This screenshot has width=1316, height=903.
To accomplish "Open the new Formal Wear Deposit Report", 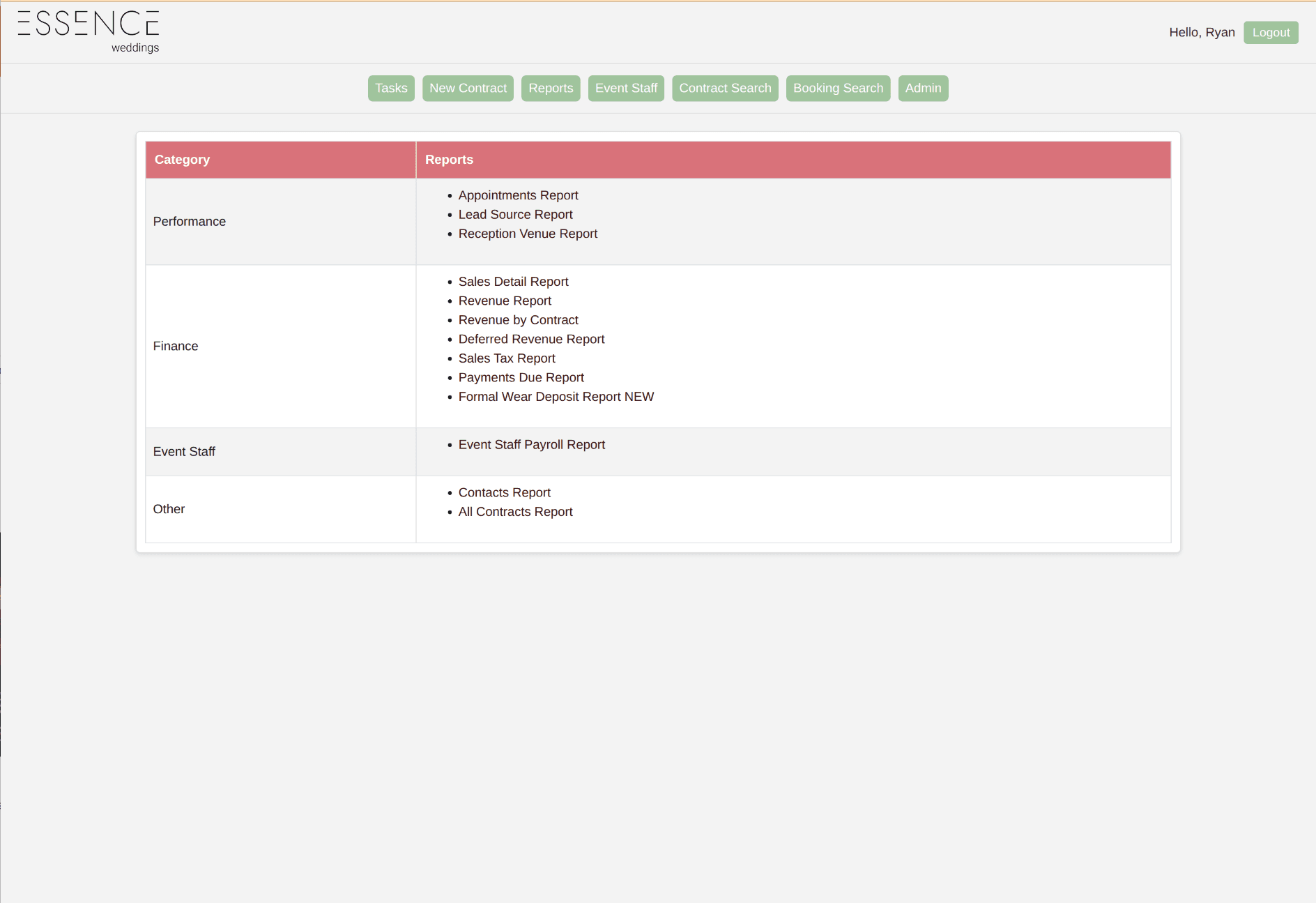I will click(x=556, y=396).
